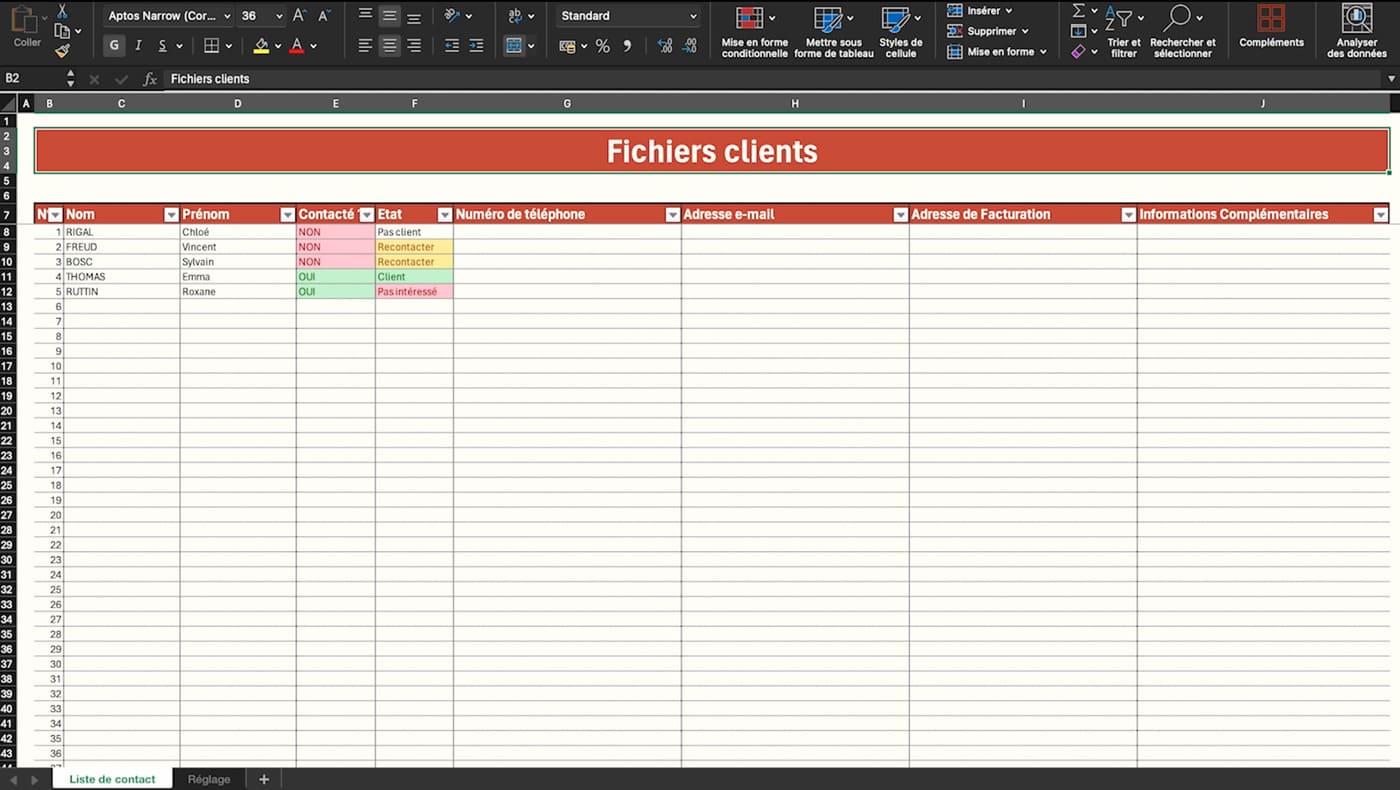Center text horizontally

(389, 45)
